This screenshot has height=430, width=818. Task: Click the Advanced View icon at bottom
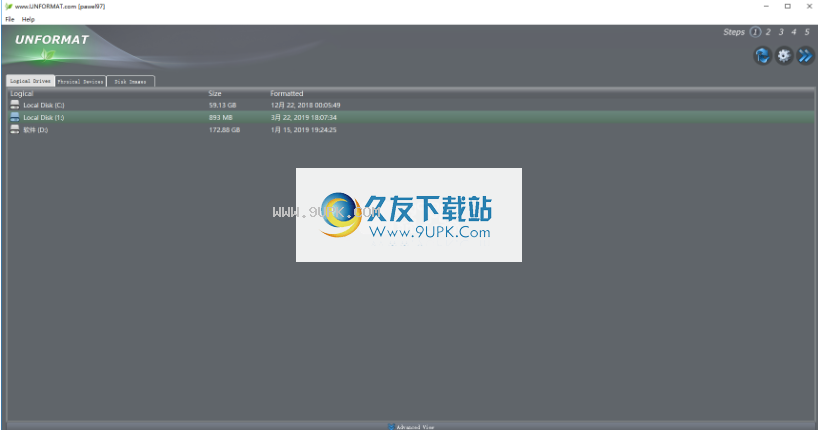point(391,427)
